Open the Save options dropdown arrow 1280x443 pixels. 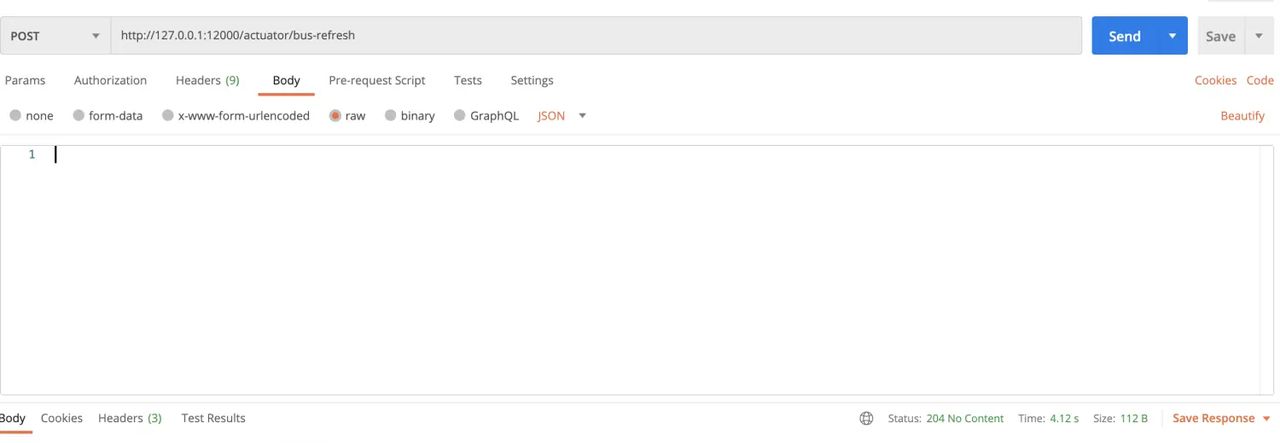pyautogui.click(x=1258, y=36)
